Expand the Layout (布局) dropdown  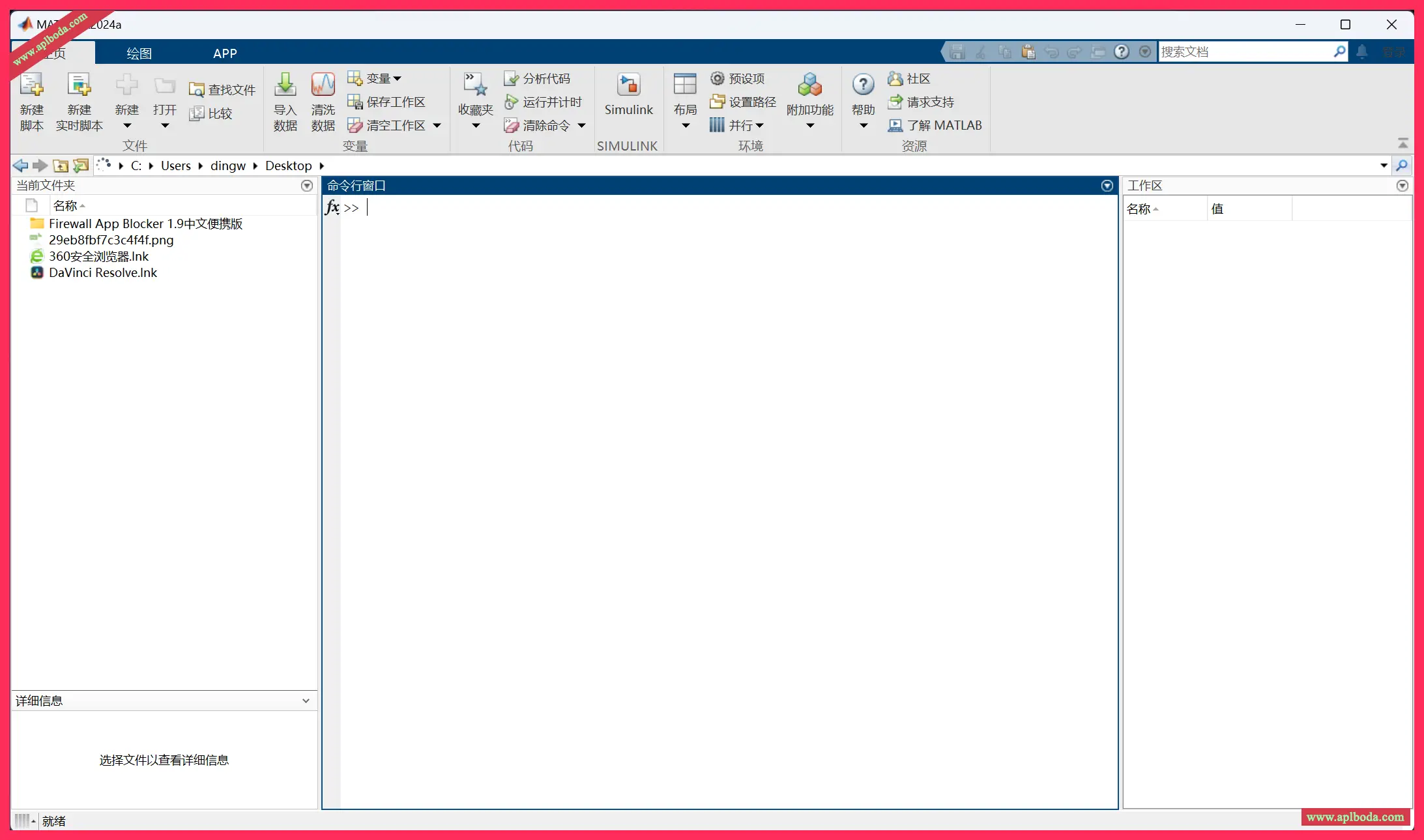(x=685, y=125)
